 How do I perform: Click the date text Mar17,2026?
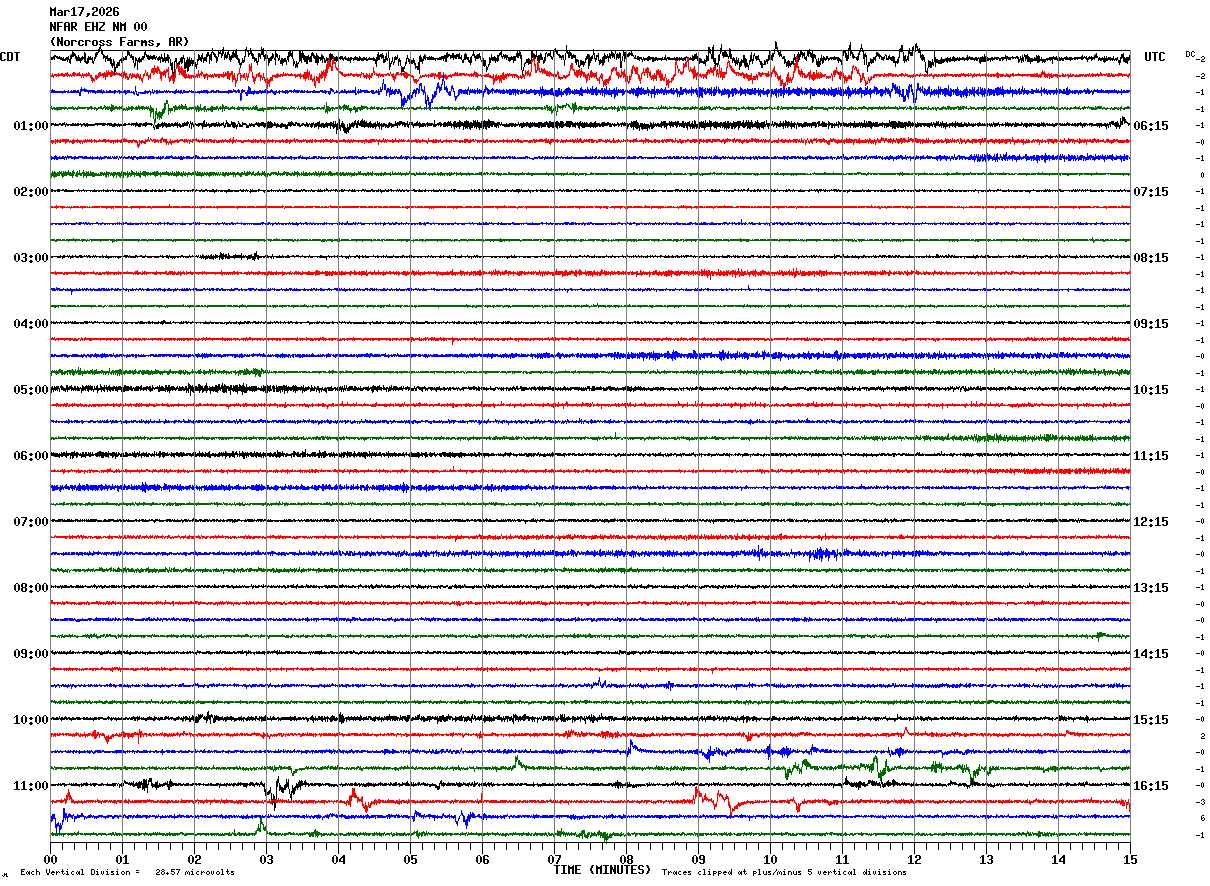pyautogui.click(x=84, y=12)
